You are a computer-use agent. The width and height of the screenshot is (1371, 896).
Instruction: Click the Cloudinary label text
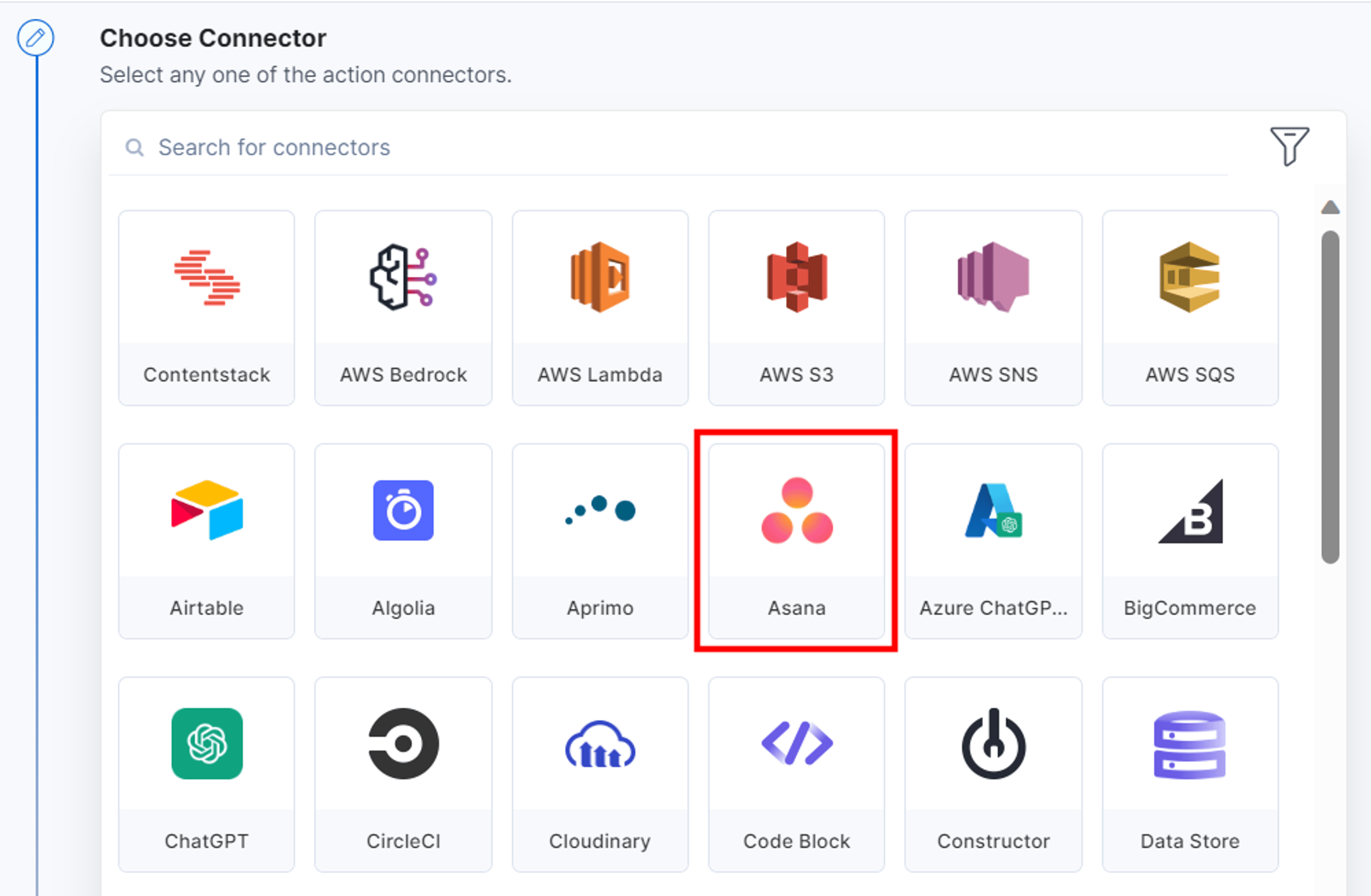[x=600, y=842]
